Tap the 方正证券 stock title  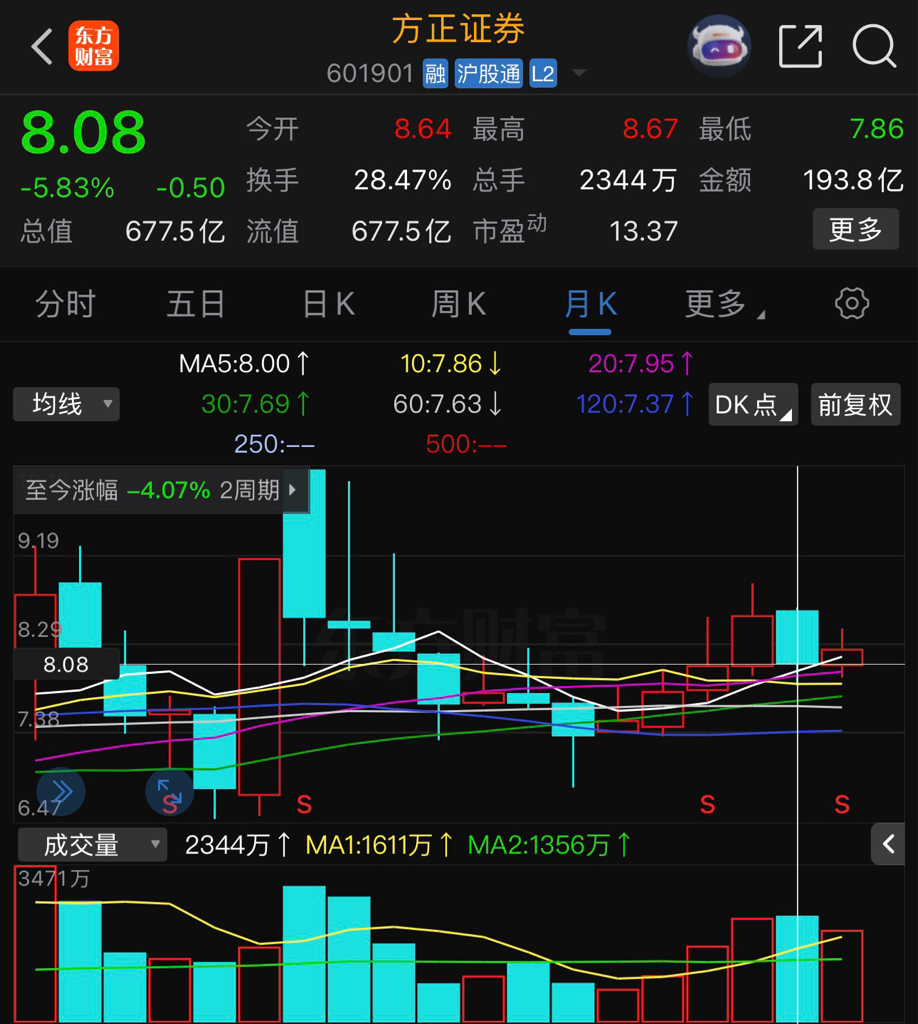click(458, 29)
